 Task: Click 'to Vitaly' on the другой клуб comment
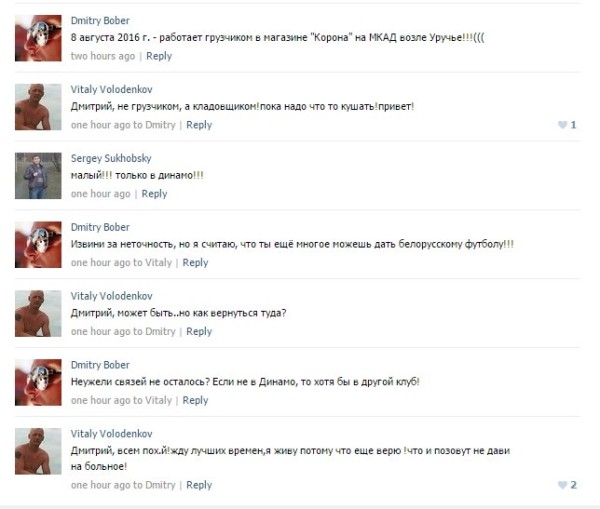(152, 401)
